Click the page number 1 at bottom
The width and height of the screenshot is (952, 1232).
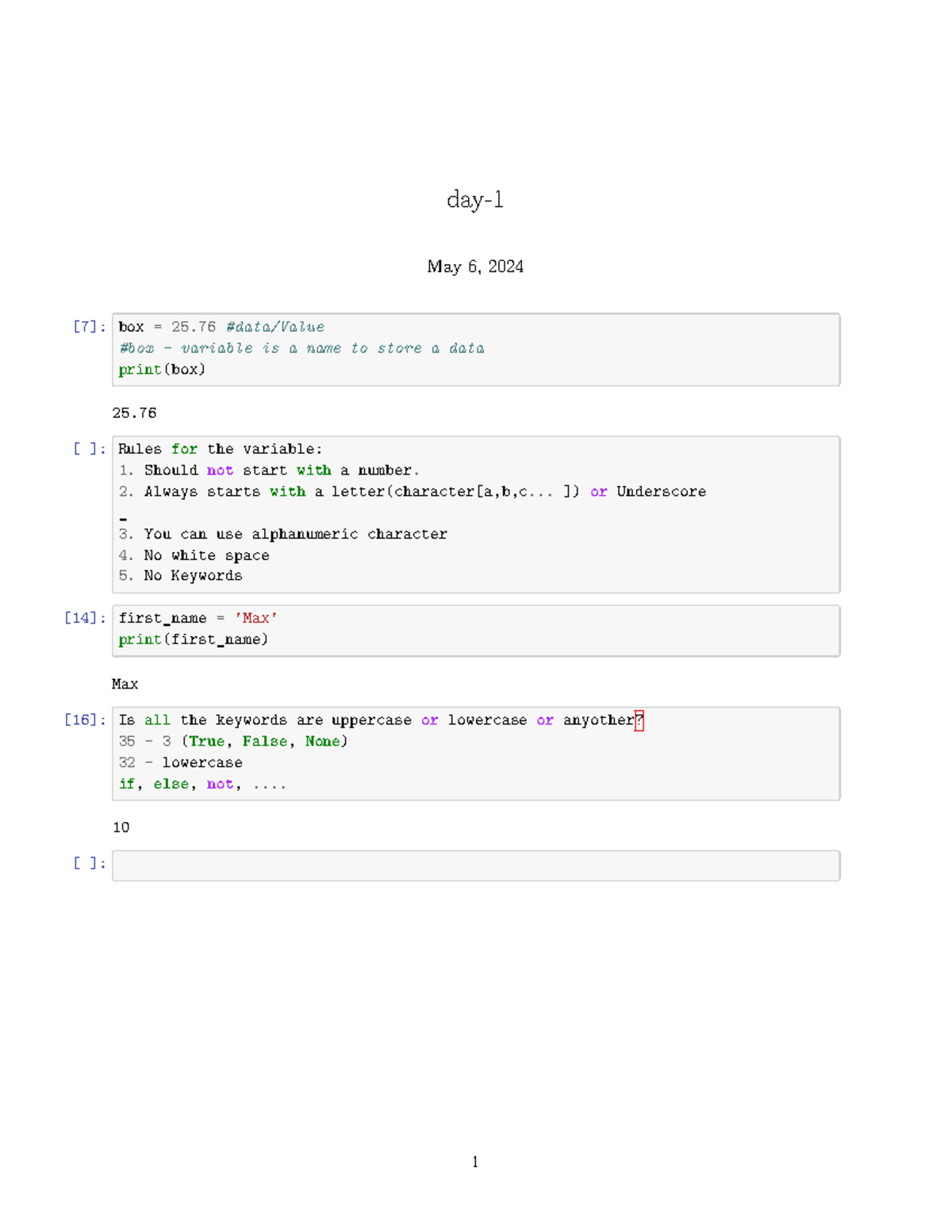pos(475,1161)
